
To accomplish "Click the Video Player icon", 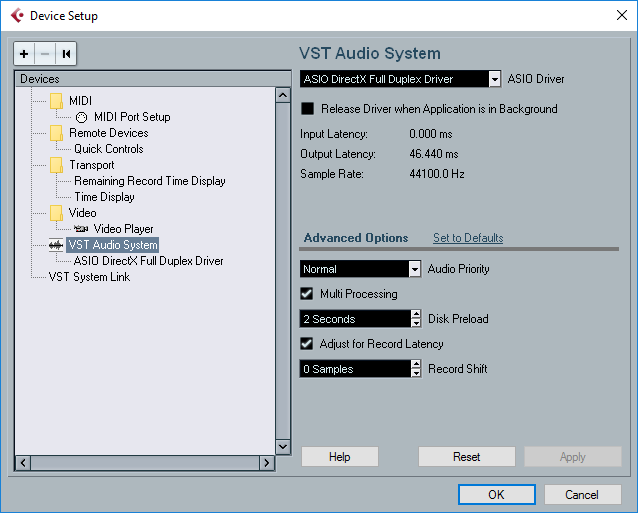I will (81, 229).
